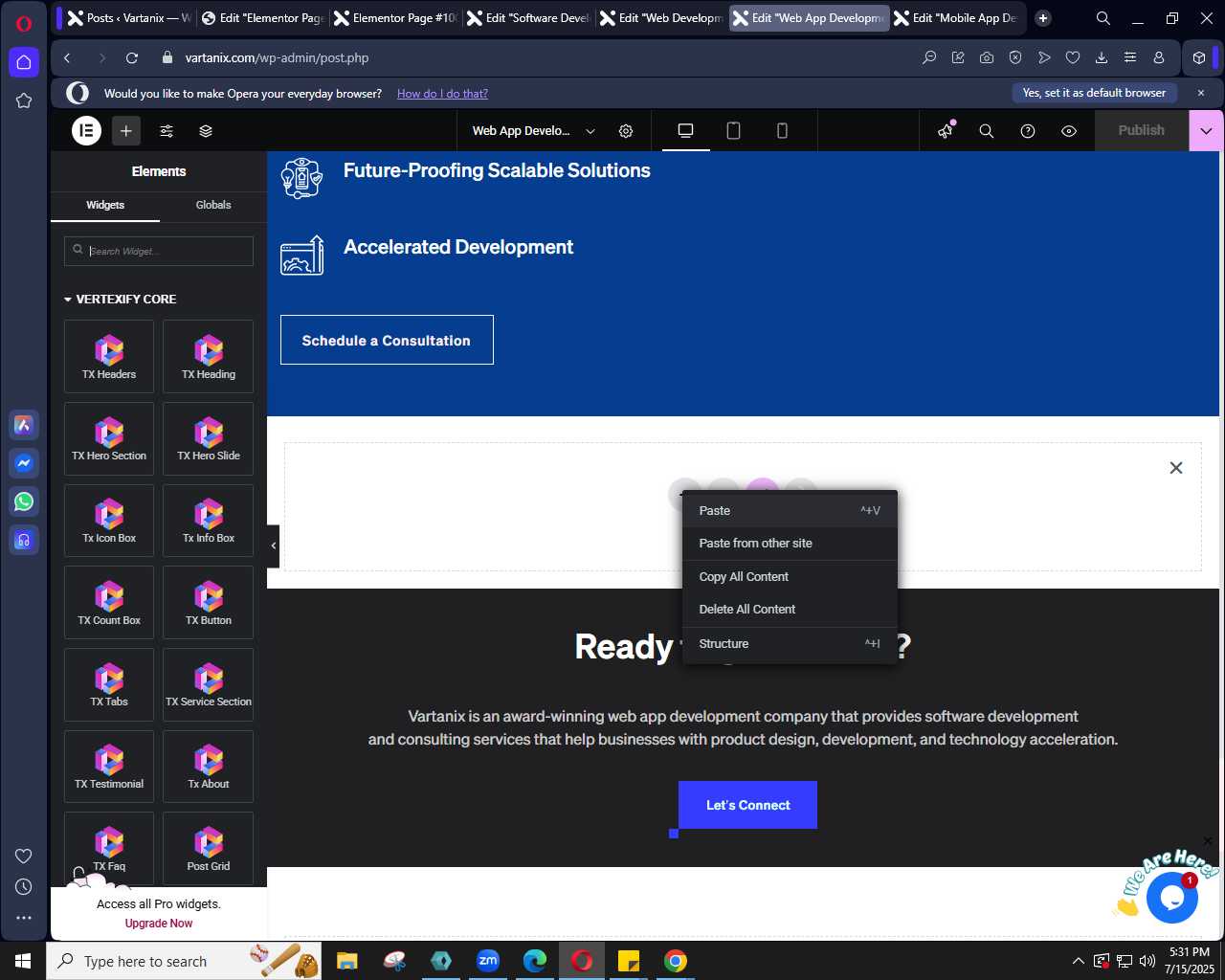1225x980 pixels.
Task: Select the TX Hero Section widget
Action: 109,438
